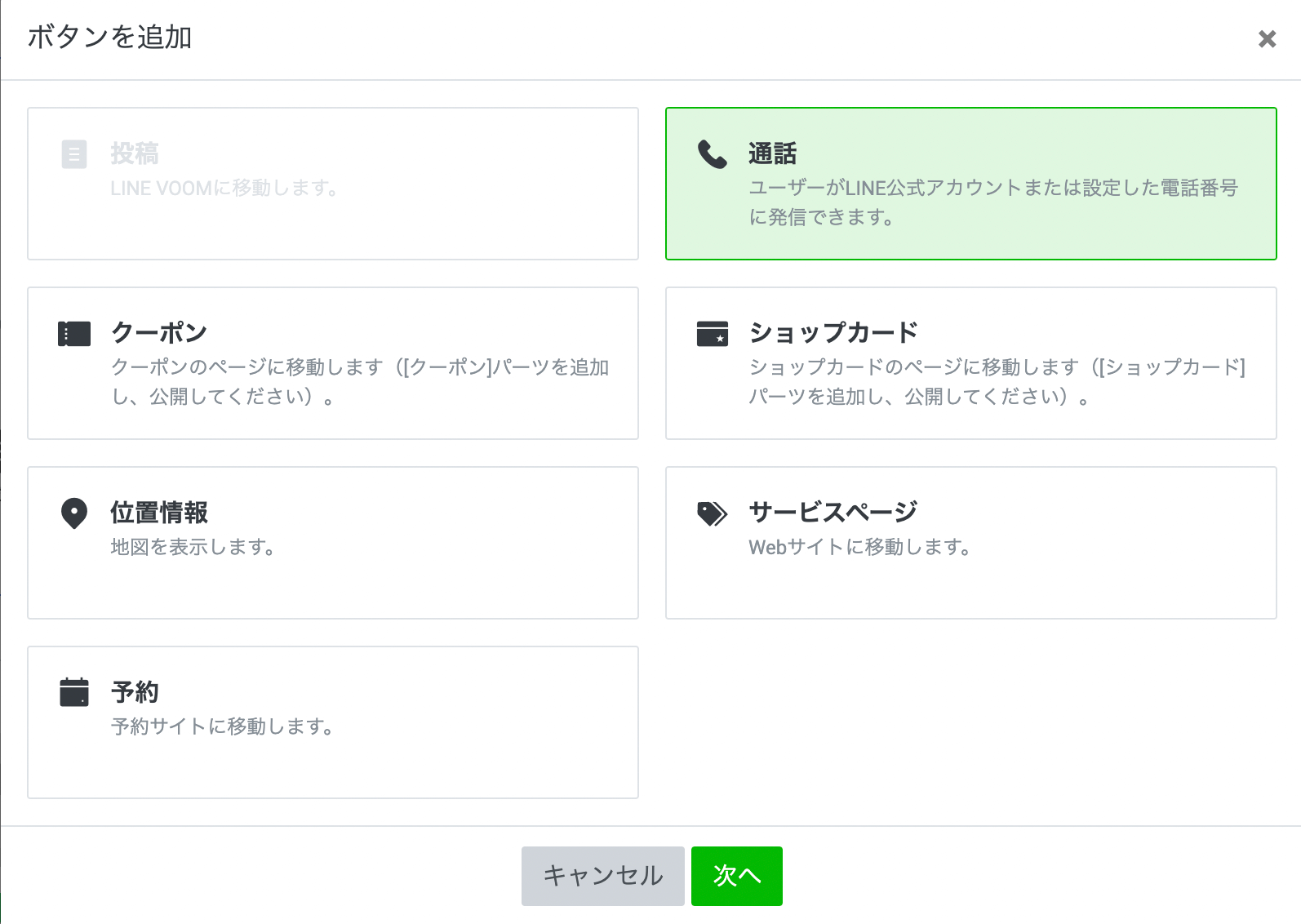1301x924 pixels.
Task: Click the phone handset icon for 通話
Action: pos(712,154)
